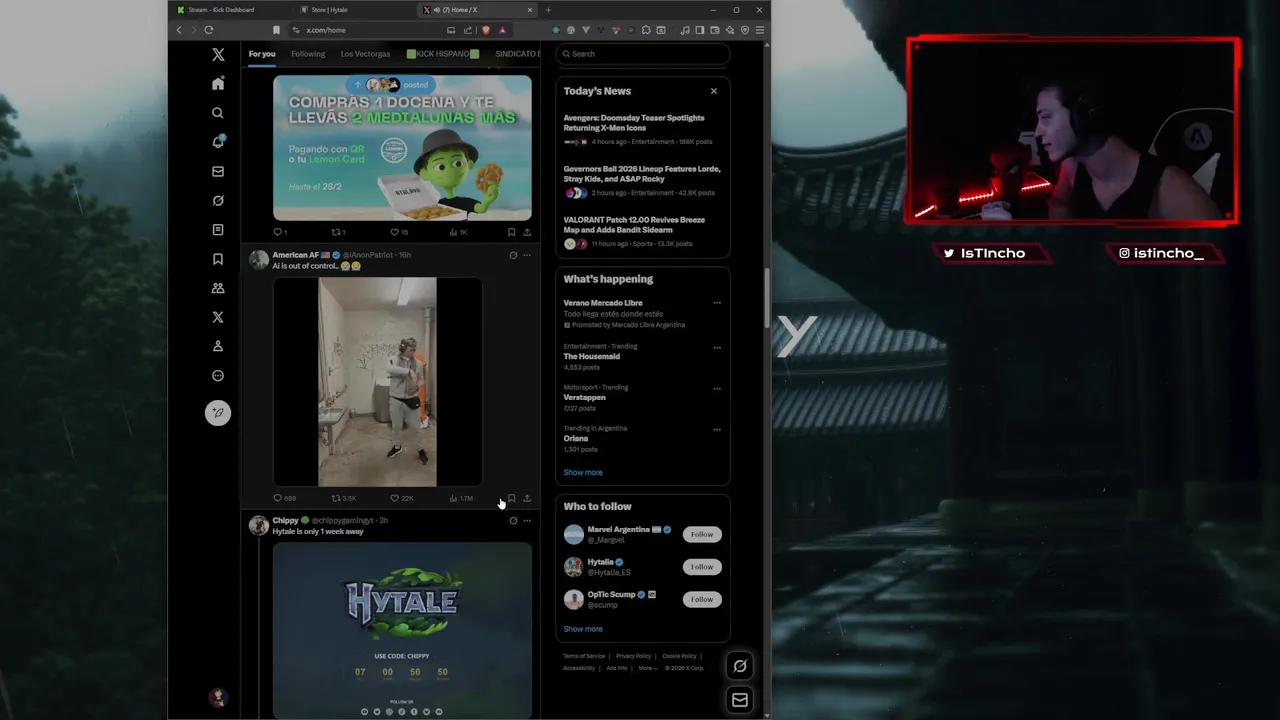The image size is (1280, 720).
Task: Open more options for Oriana trend
Action: (x=717, y=430)
